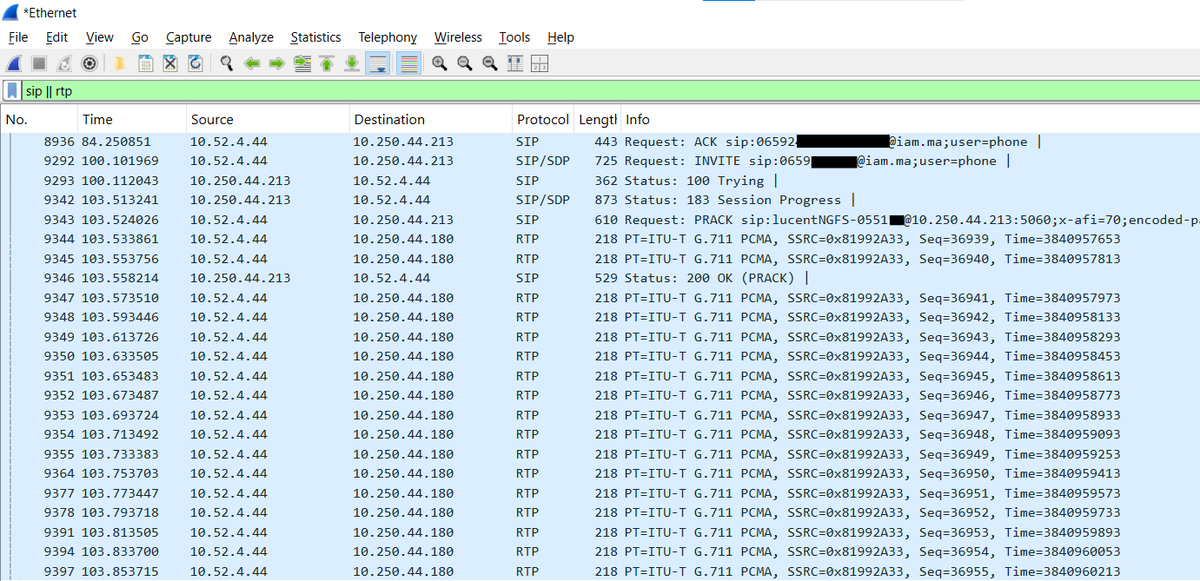Select the INVITE request in packet 9292

(x=600, y=161)
